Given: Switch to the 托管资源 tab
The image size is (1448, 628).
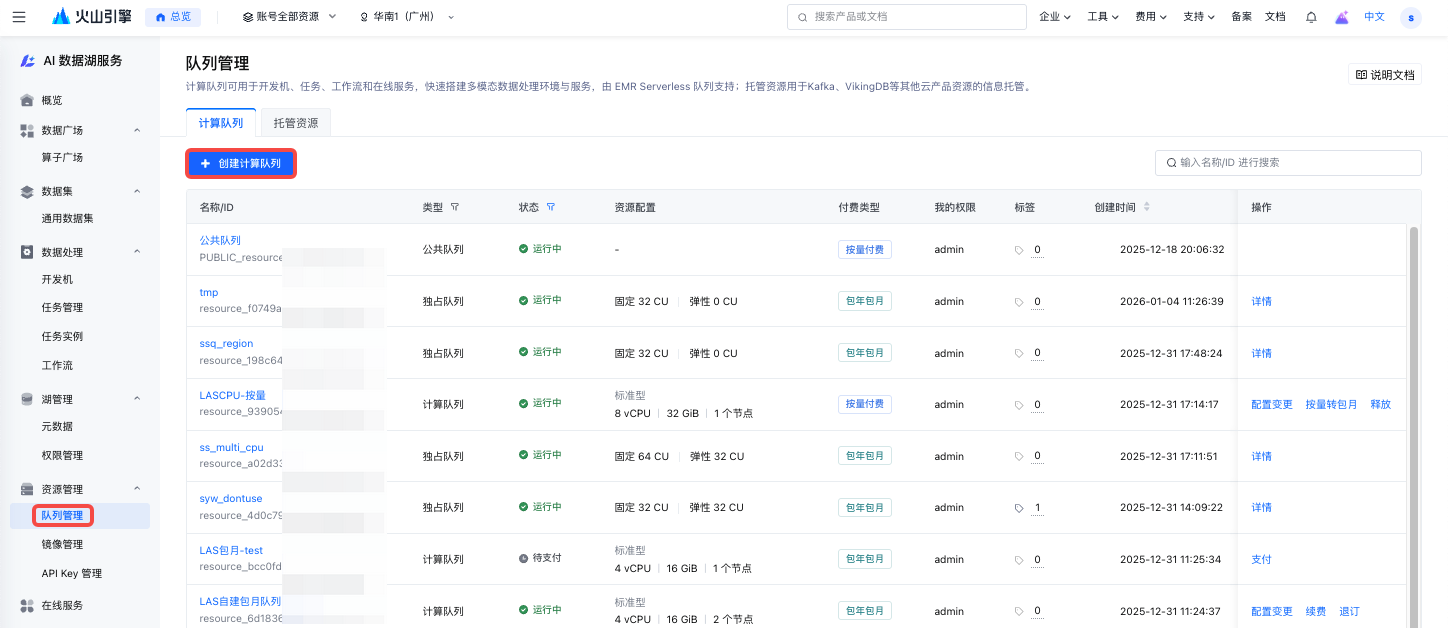Looking at the screenshot, I should (296, 123).
